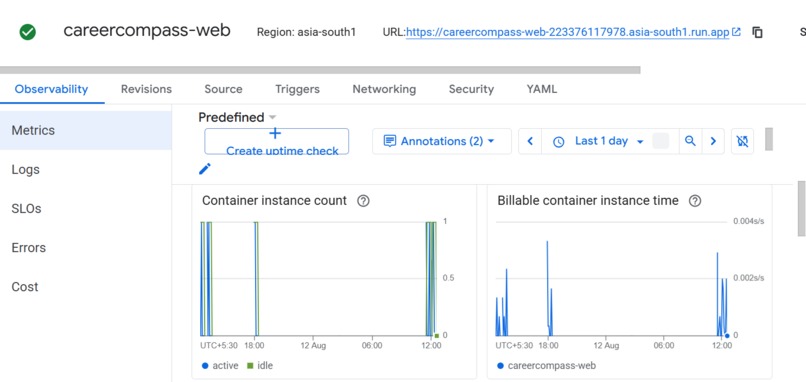Click the Billable container instance time chart plot

coord(612,279)
